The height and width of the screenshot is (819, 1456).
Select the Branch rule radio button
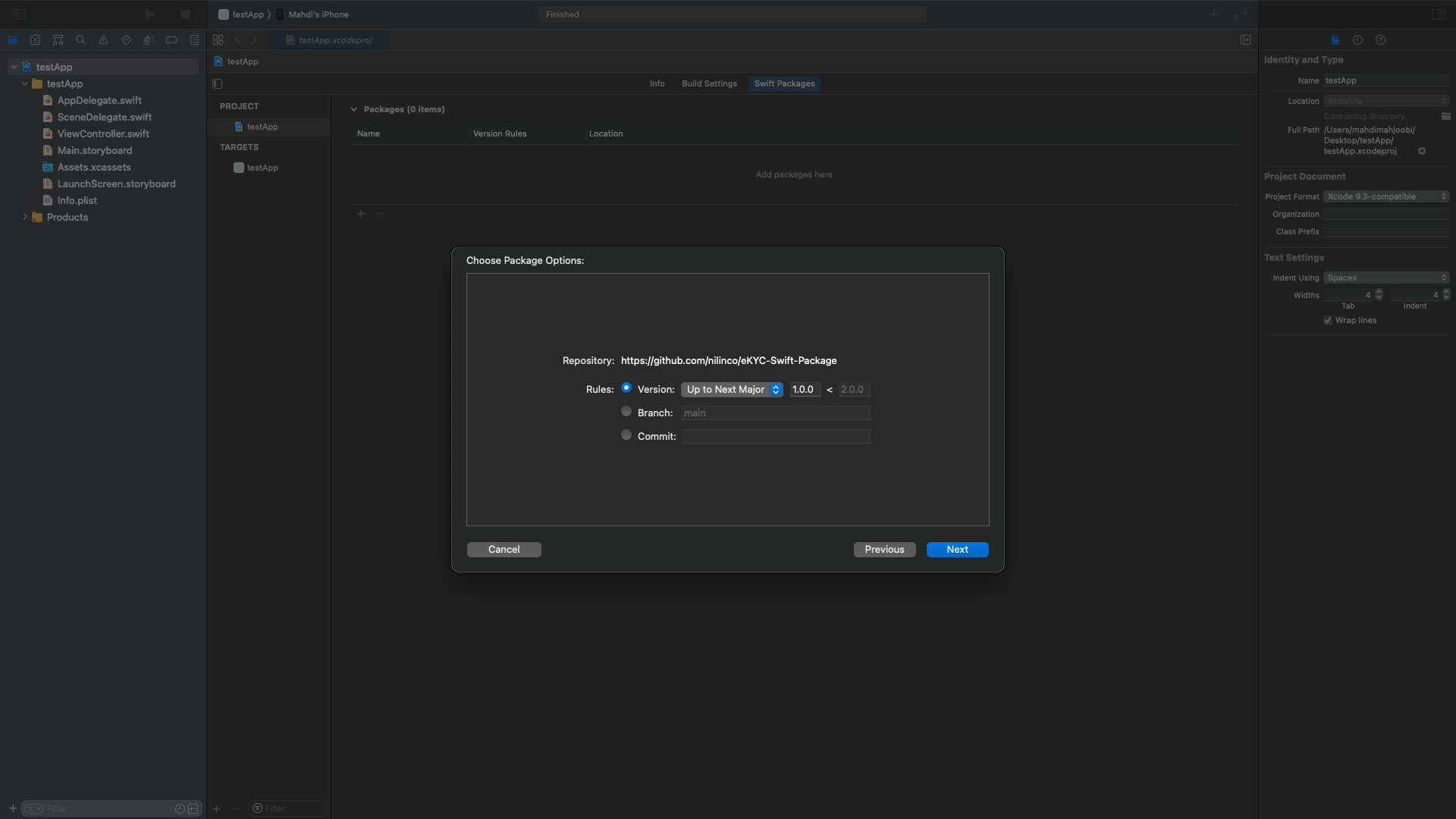pos(626,412)
